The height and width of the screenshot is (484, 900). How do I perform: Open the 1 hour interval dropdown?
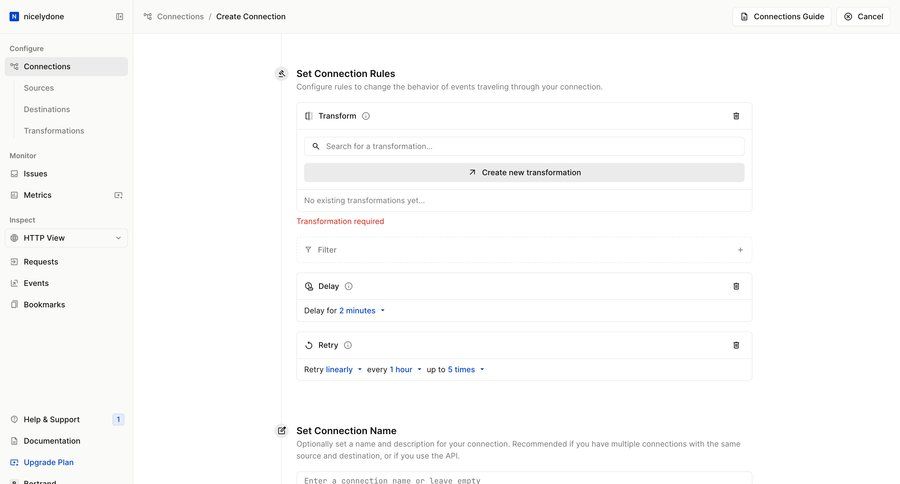pos(405,370)
